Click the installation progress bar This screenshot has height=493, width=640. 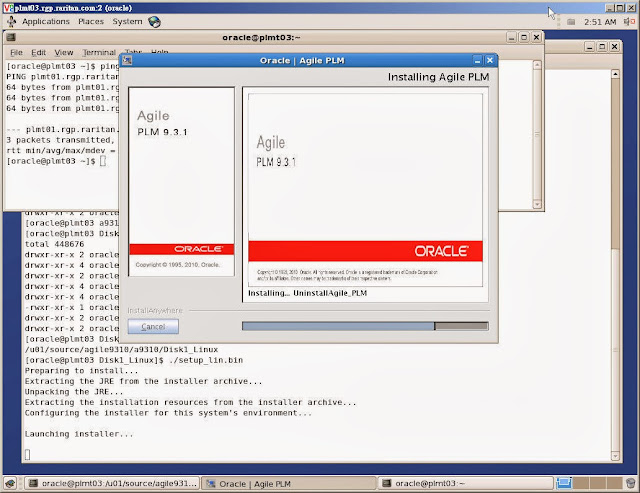(365, 326)
